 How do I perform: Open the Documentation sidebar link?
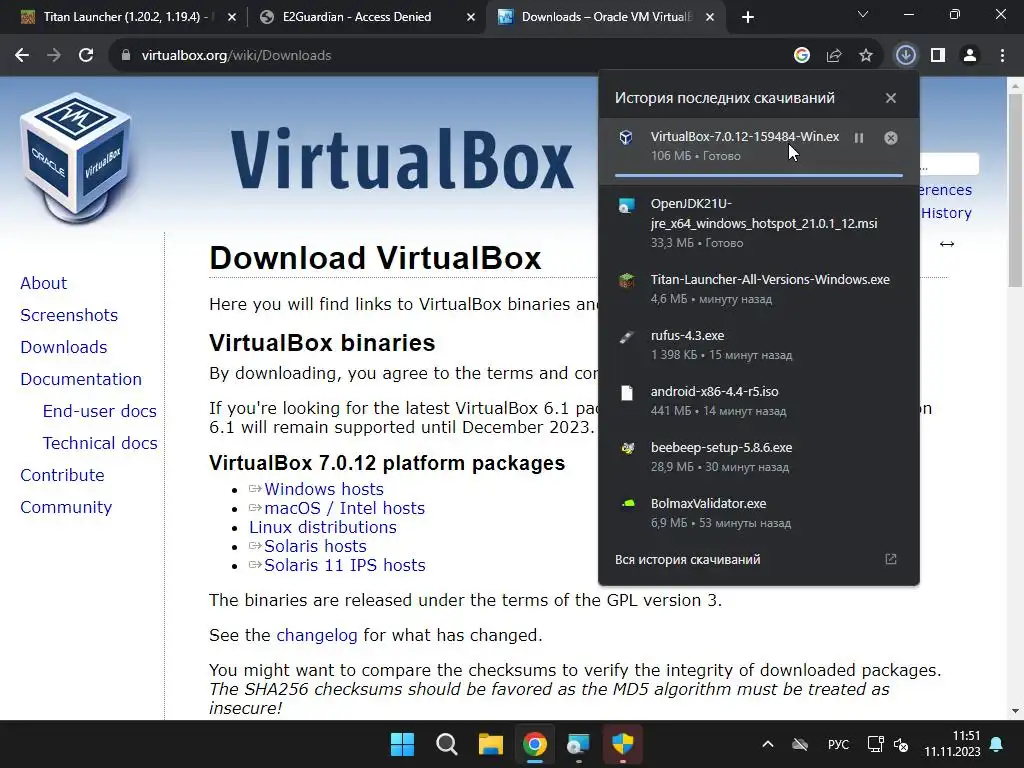click(81, 379)
